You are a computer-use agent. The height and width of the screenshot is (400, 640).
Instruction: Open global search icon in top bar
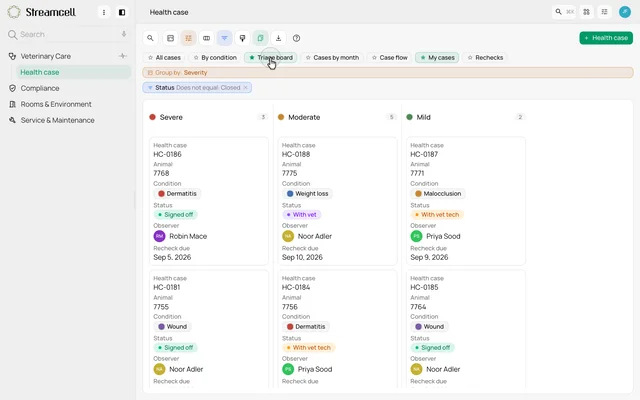point(558,12)
